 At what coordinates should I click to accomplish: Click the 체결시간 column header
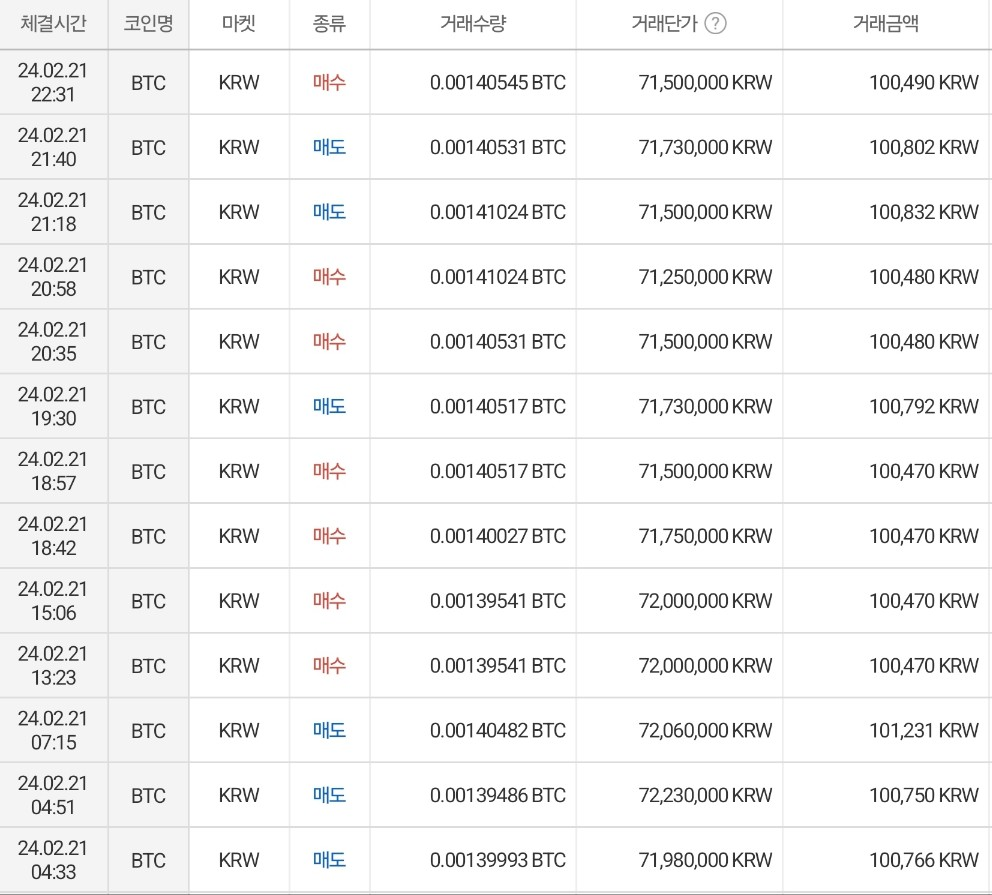[x=53, y=23]
